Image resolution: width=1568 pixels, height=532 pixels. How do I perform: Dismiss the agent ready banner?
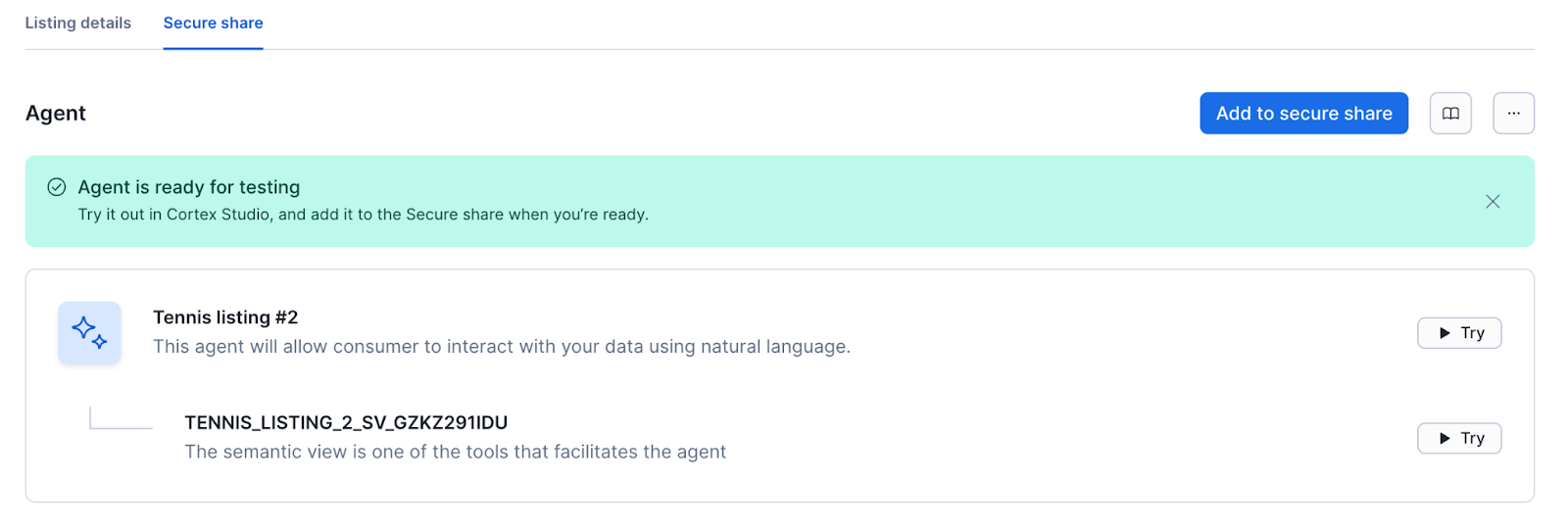(1493, 202)
